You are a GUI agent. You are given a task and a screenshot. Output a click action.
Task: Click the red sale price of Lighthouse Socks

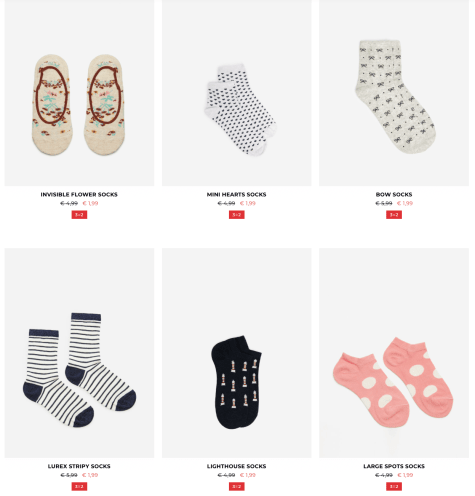point(248,475)
